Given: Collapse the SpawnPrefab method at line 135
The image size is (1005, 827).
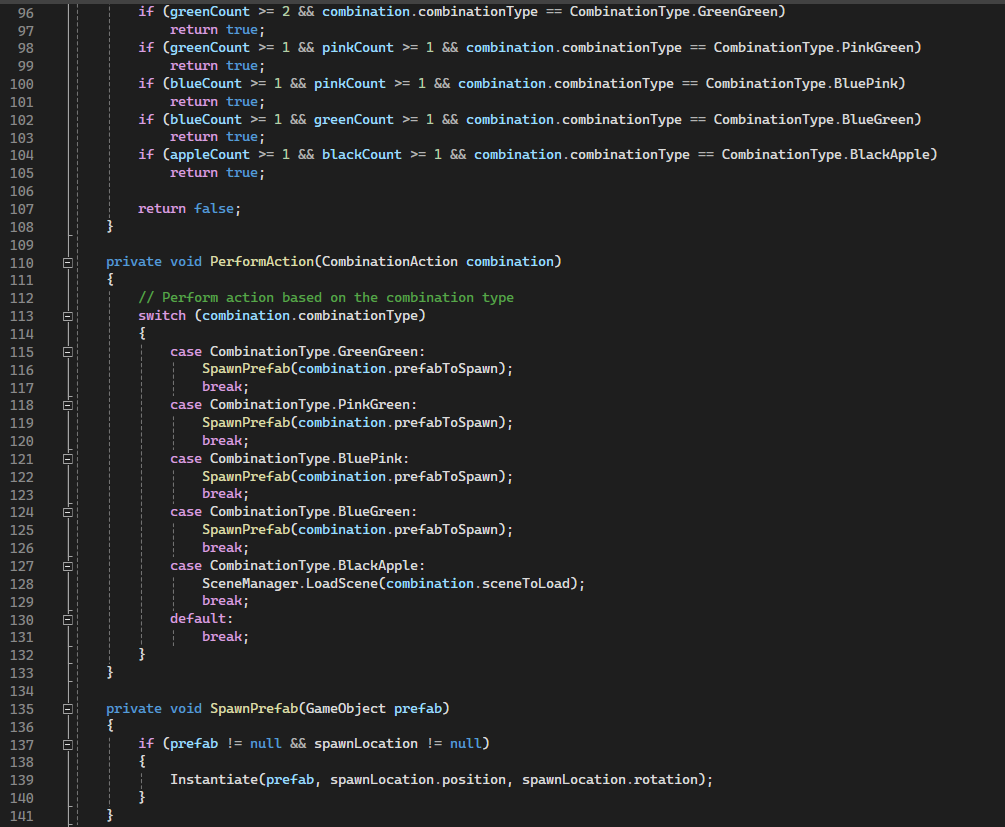Looking at the screenshot, I should 67,709.
